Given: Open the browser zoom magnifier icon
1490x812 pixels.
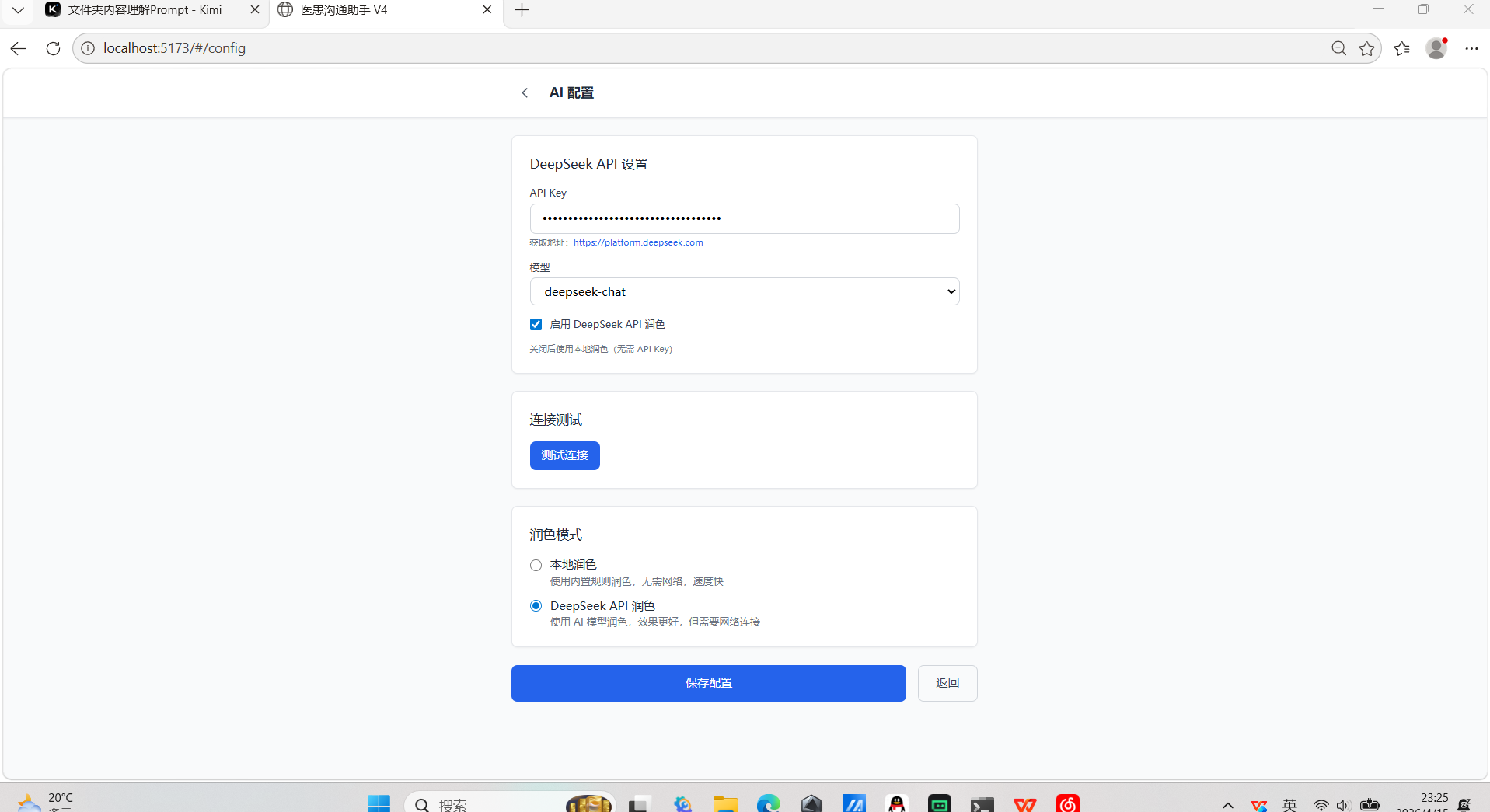Looking at the screenshot, I should coord(1338,48).
